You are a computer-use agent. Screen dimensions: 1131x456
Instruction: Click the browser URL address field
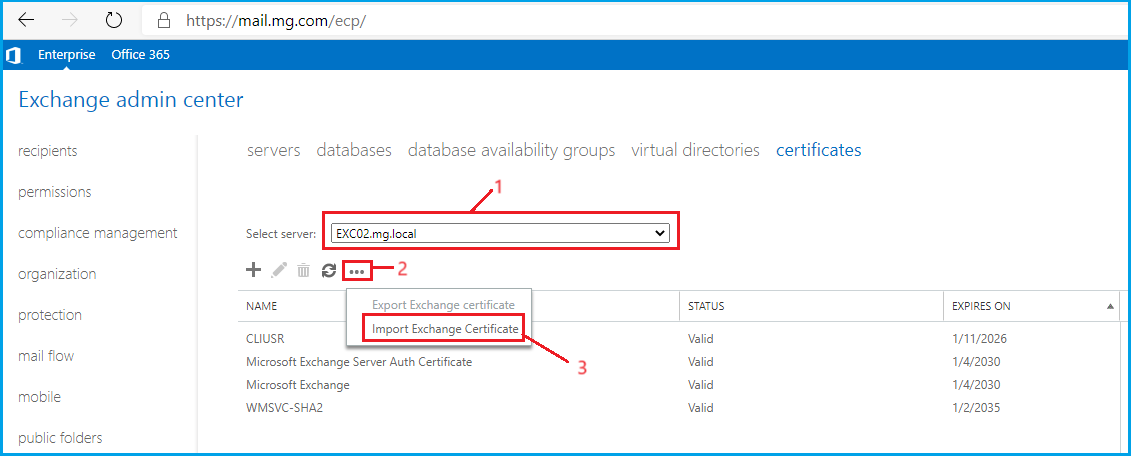tap(600, 20)
